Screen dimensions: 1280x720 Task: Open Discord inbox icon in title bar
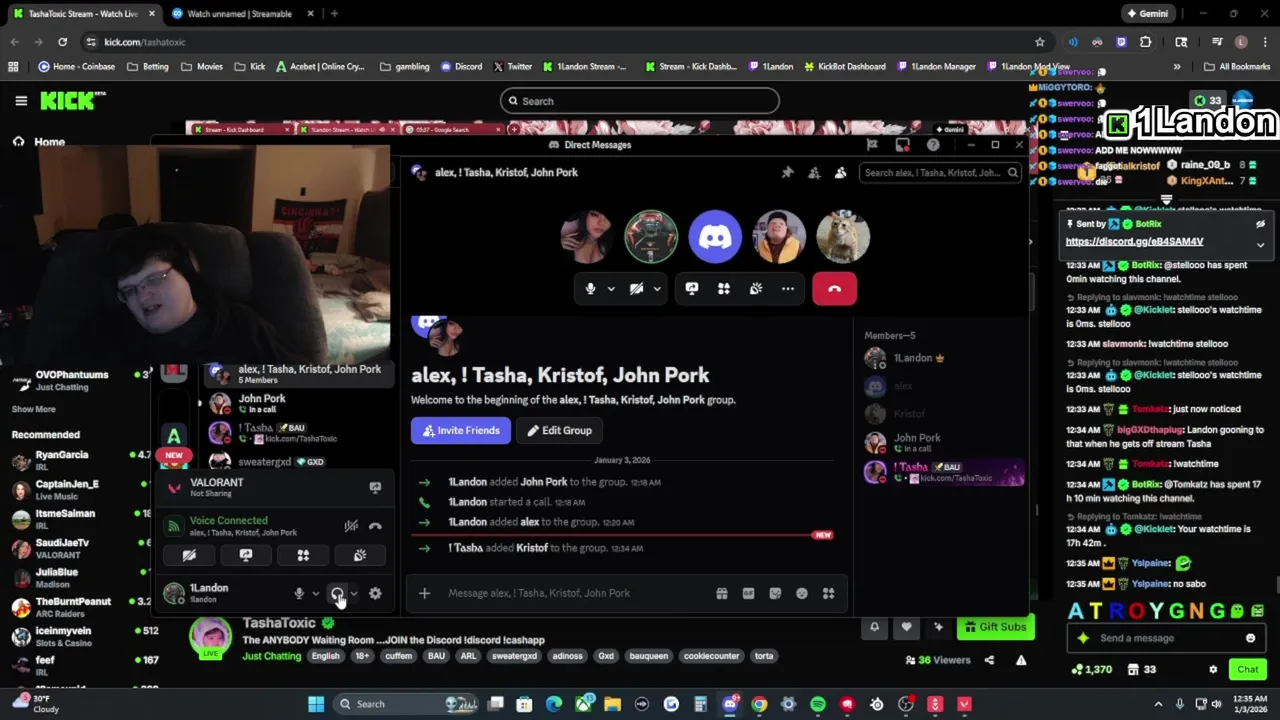(x=903, y=145)
